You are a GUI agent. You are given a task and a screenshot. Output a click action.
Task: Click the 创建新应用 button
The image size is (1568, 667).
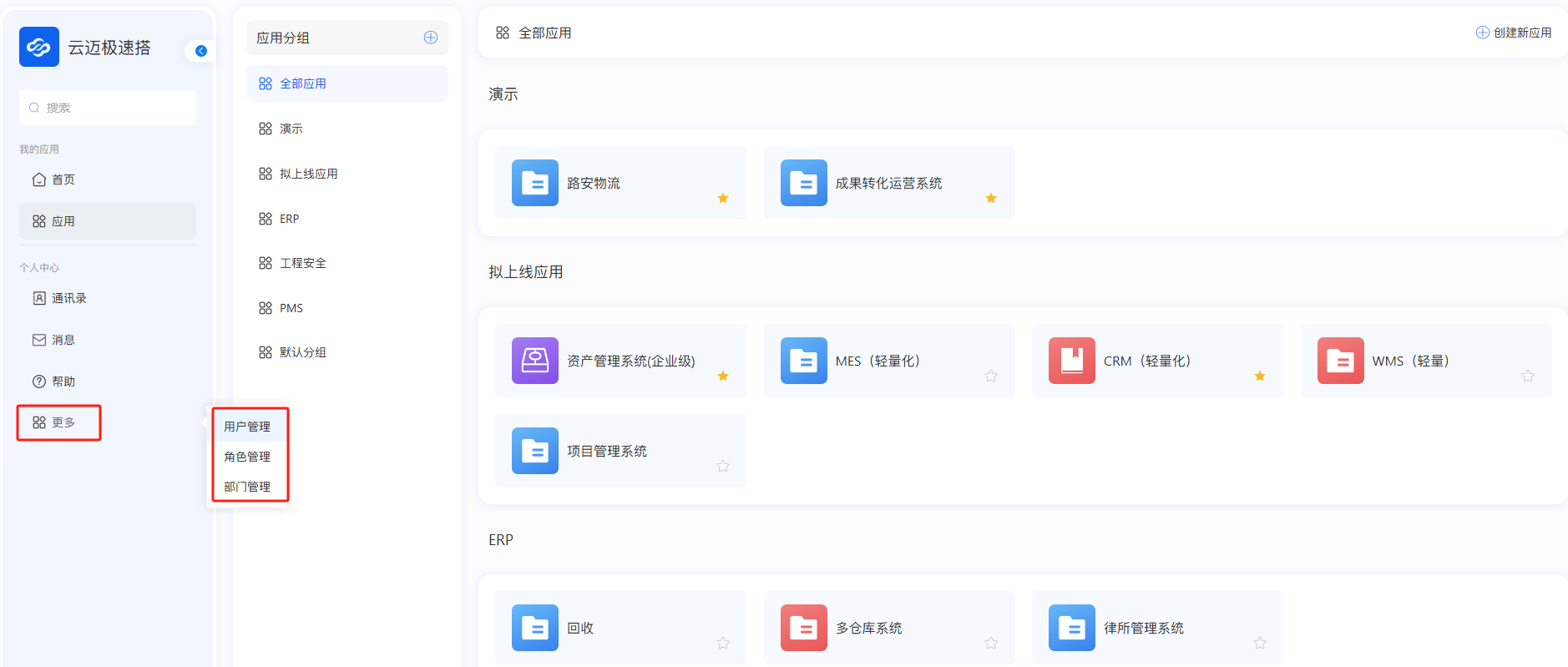[1513, 33]
